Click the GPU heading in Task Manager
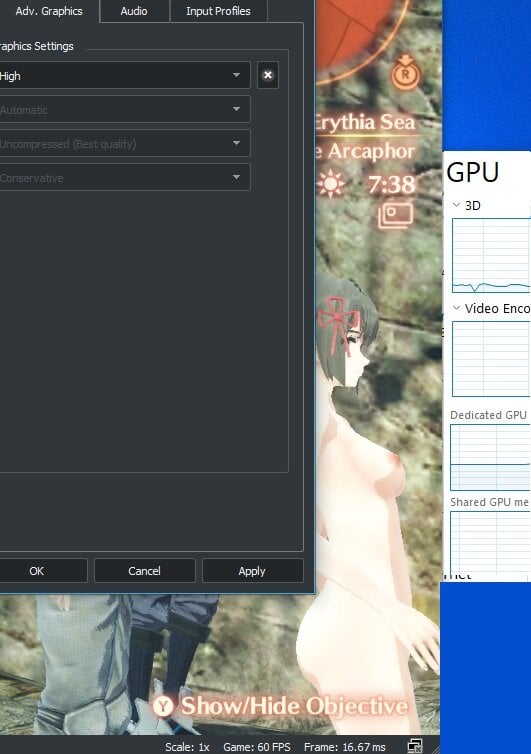Viewport: 531px width, 754px height. click(x=472, y=173)
